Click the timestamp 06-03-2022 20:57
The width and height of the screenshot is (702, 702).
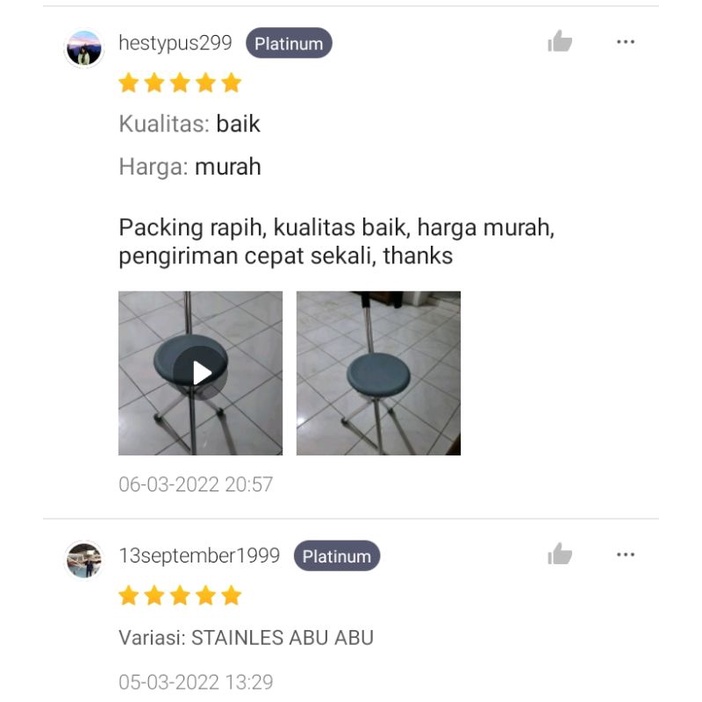[196, 484]
